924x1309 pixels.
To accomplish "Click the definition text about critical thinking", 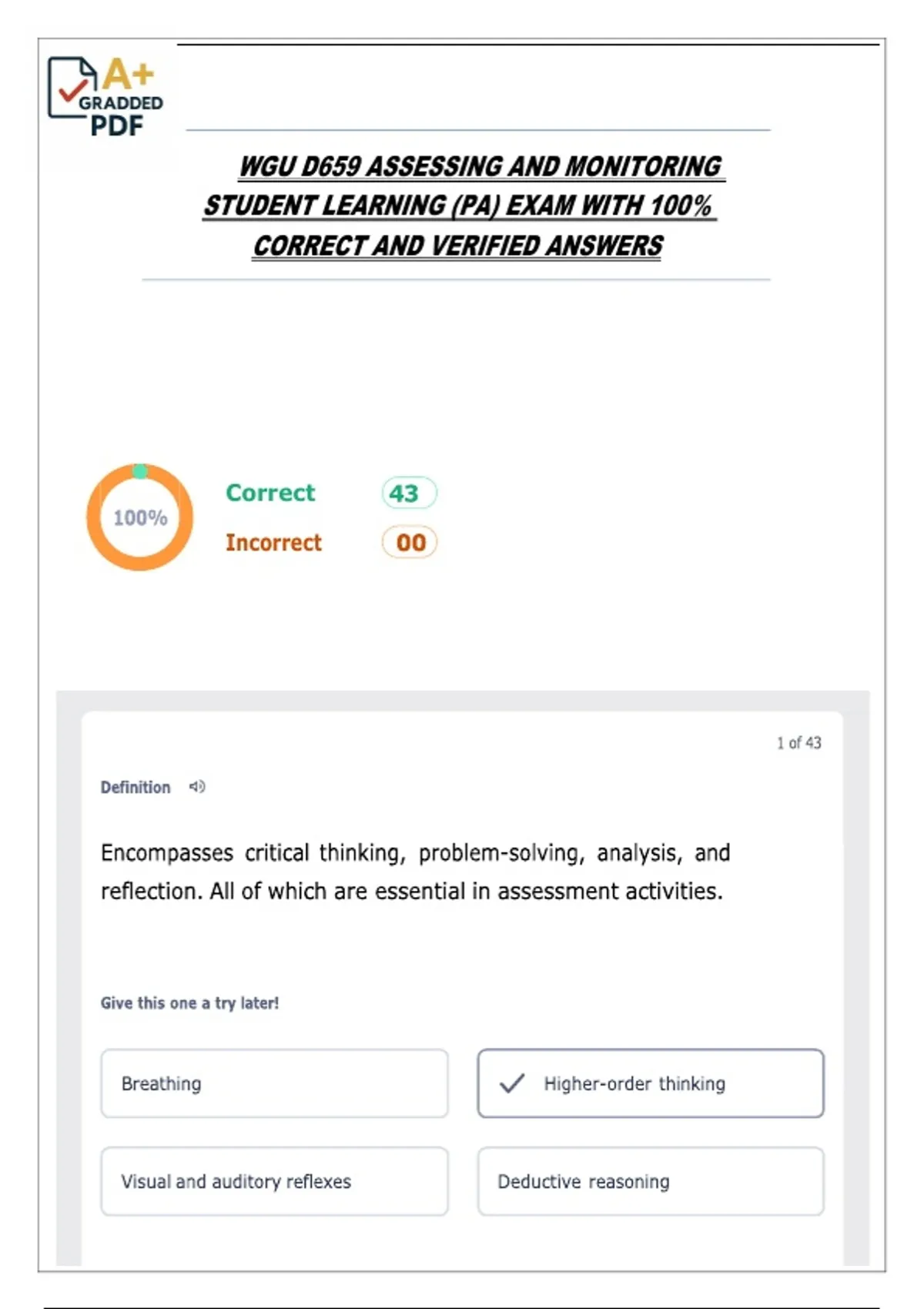I will pyautogui.click(x=415, y=872).
